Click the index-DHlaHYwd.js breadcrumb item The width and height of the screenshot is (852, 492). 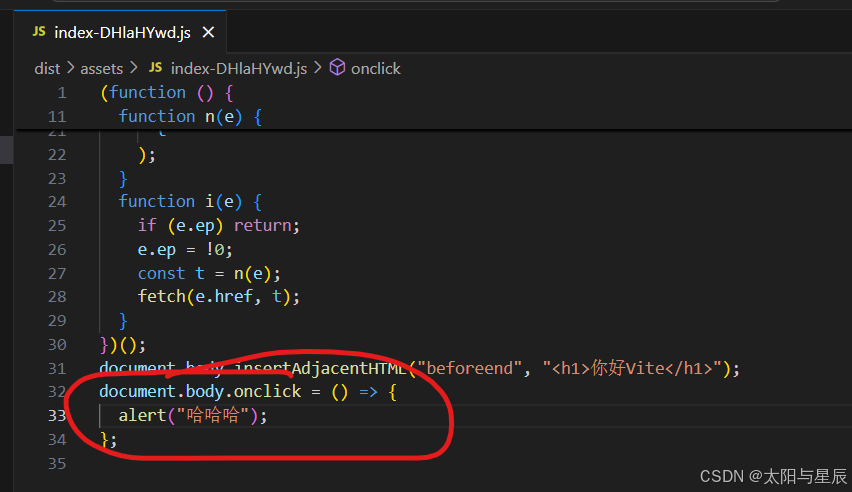(239, 68)
